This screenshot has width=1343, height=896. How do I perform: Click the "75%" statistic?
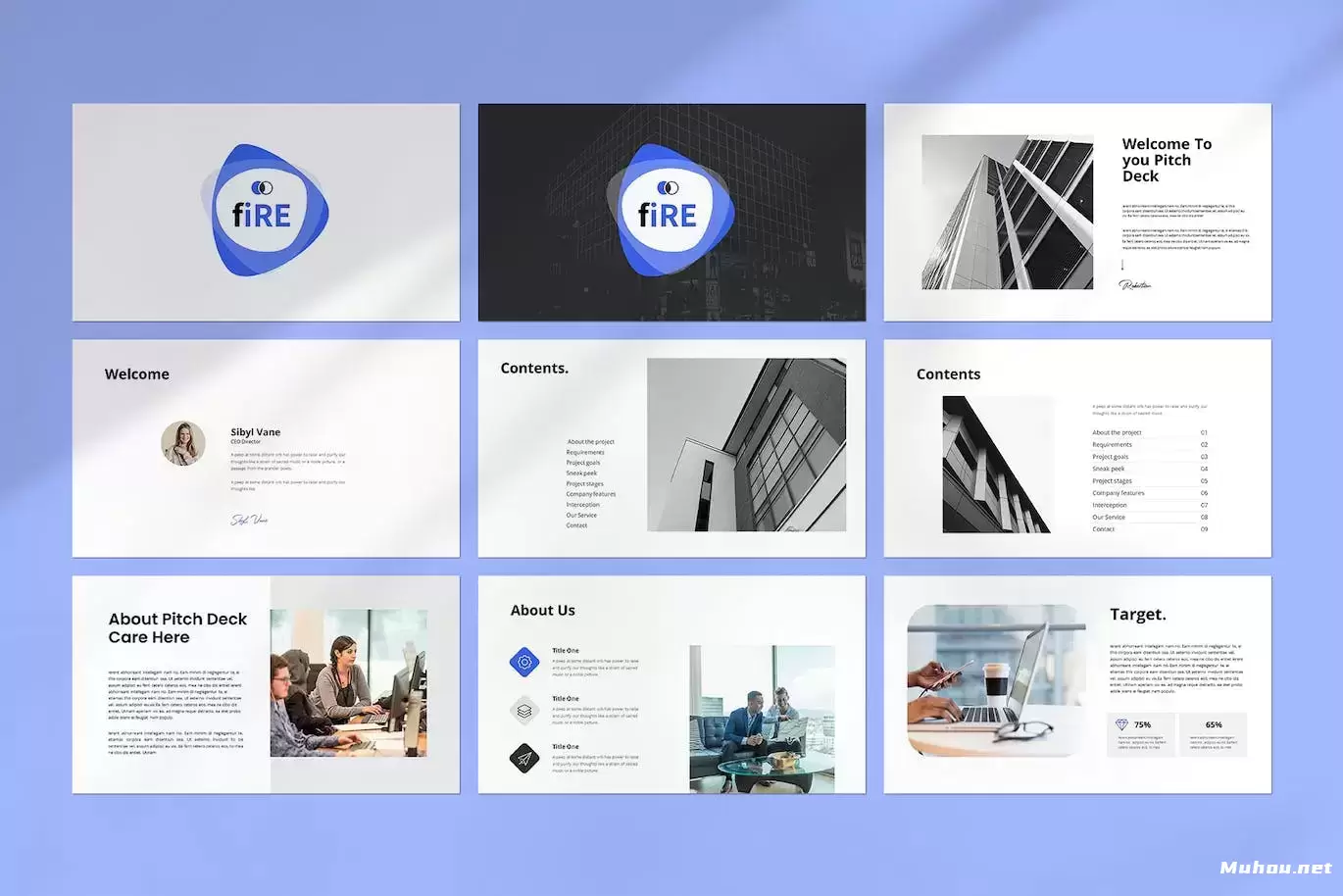[x=1142, y=725]
